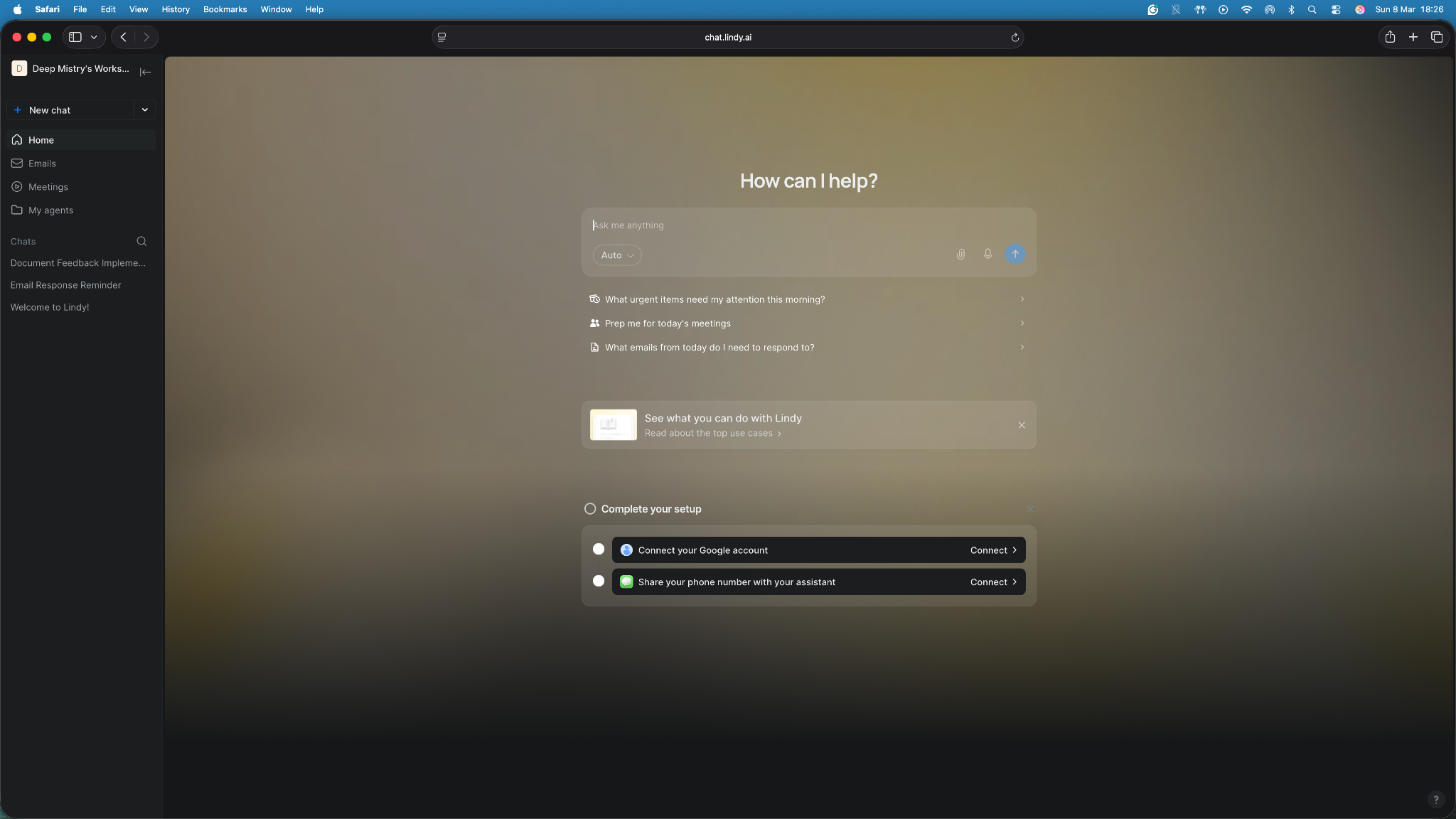Expand the New chat dropdown arrow
Viewport: 1456px width, 819px height.
(144, 110)
